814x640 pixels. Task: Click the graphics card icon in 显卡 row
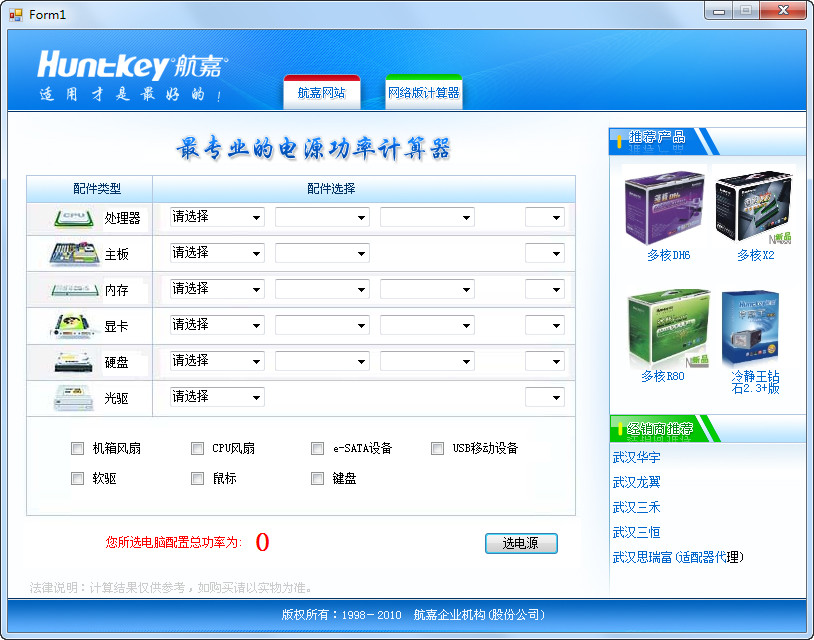[72, 326]
